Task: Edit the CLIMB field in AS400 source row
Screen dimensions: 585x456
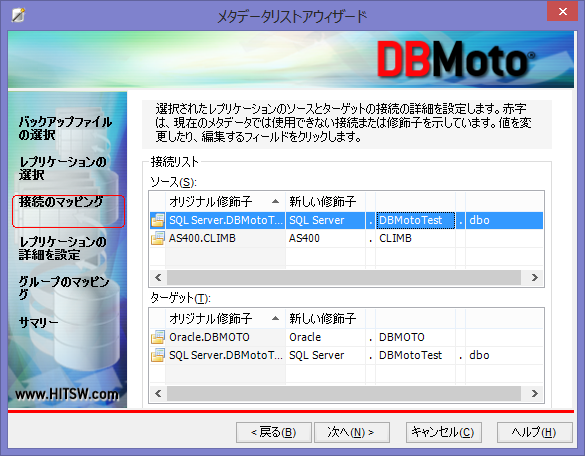Action: click(x=415, y=238)
